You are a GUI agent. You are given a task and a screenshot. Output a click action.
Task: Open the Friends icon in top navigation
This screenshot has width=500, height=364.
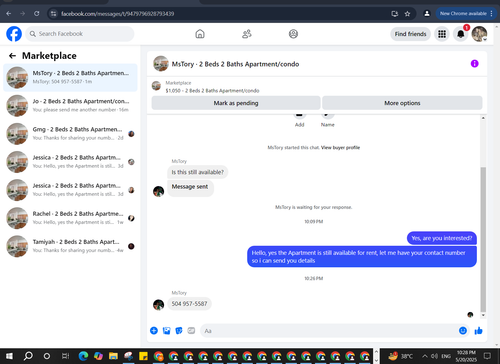[x=247, y=34]
